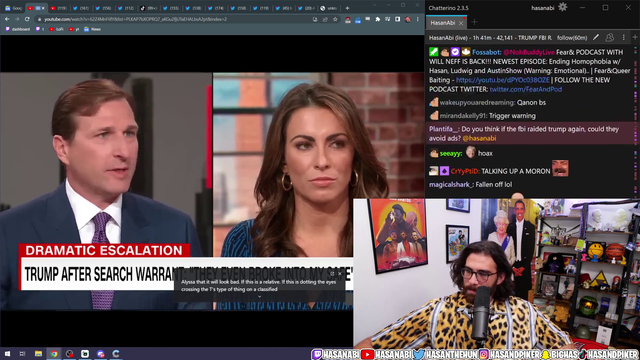Click the share icon in address bar
This screenshot has height=360, width=640.
click(325, 19)
